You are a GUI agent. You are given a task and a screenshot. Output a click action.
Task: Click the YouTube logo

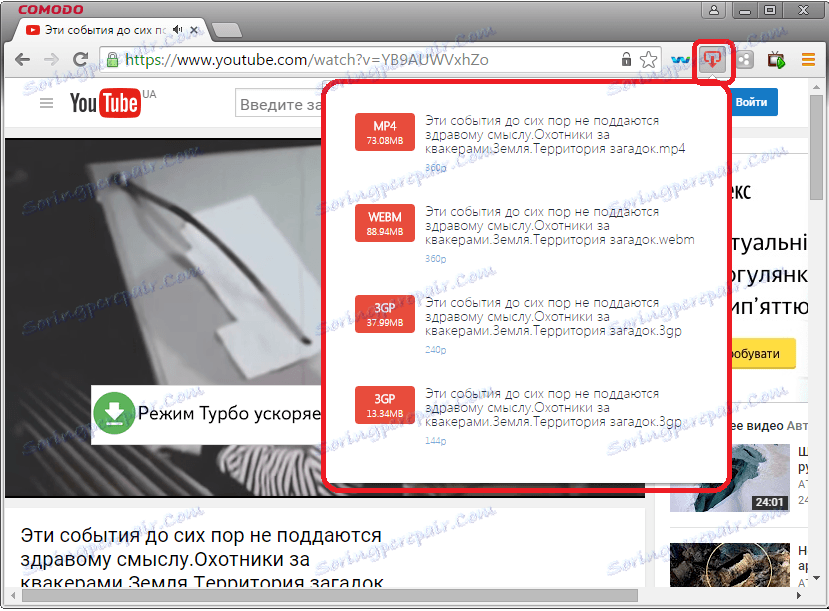click(x=106, y=102)
